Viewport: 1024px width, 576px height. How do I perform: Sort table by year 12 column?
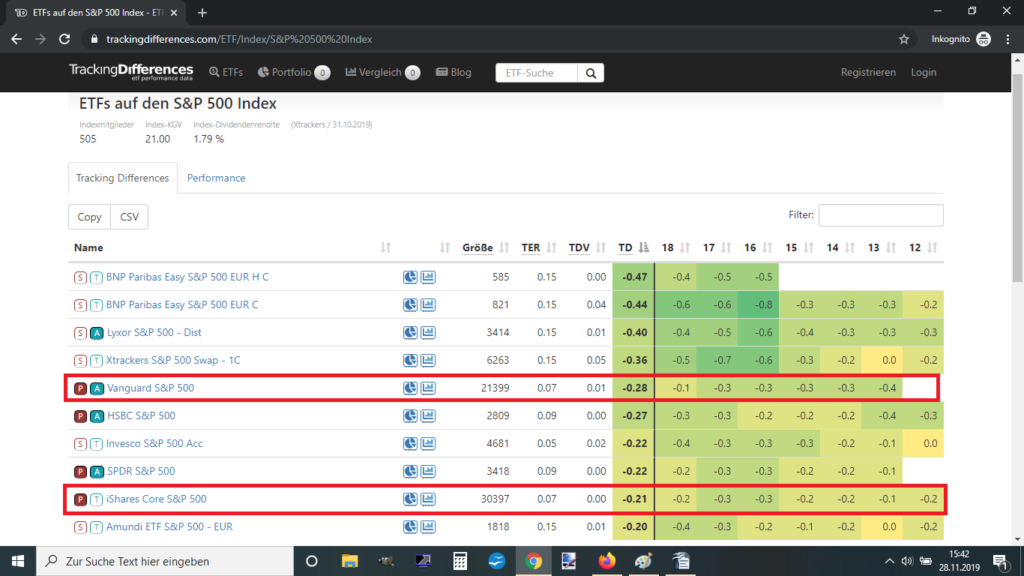tap(923, 248)
